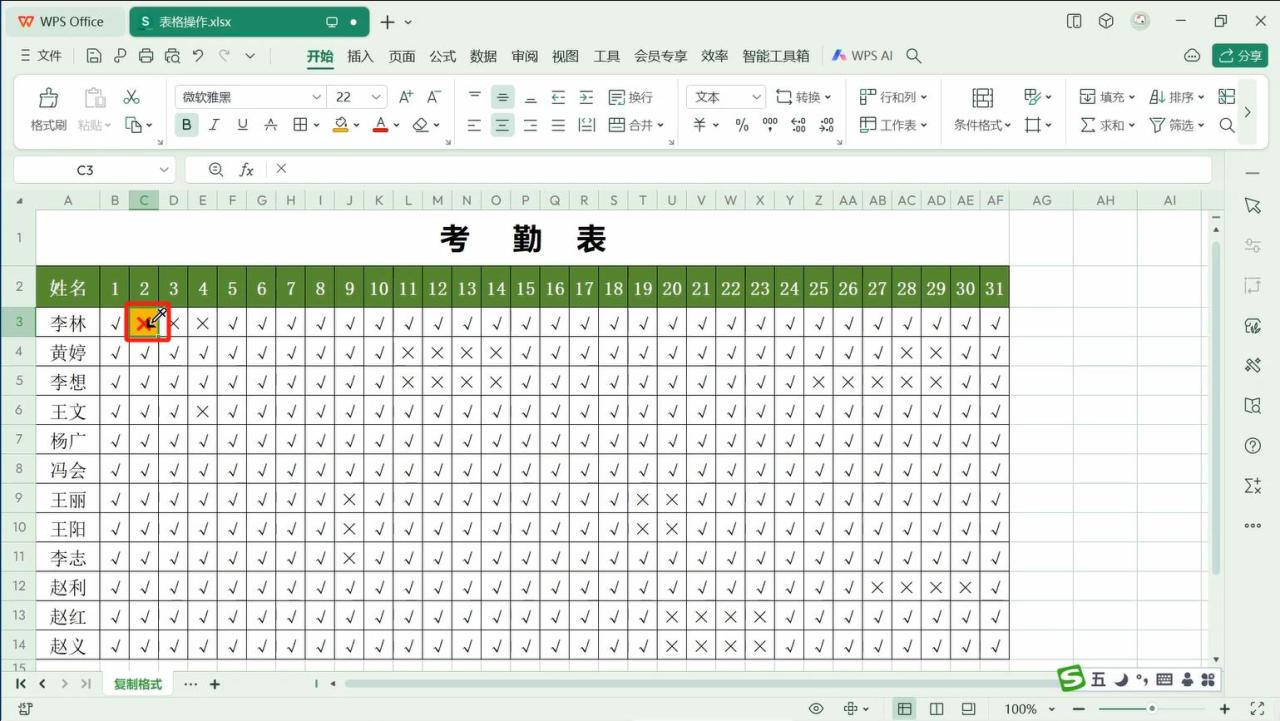This screenshot has height=721, width=1280.
Task: Open Fill (填充) menu
Action: coord(1107,97)
